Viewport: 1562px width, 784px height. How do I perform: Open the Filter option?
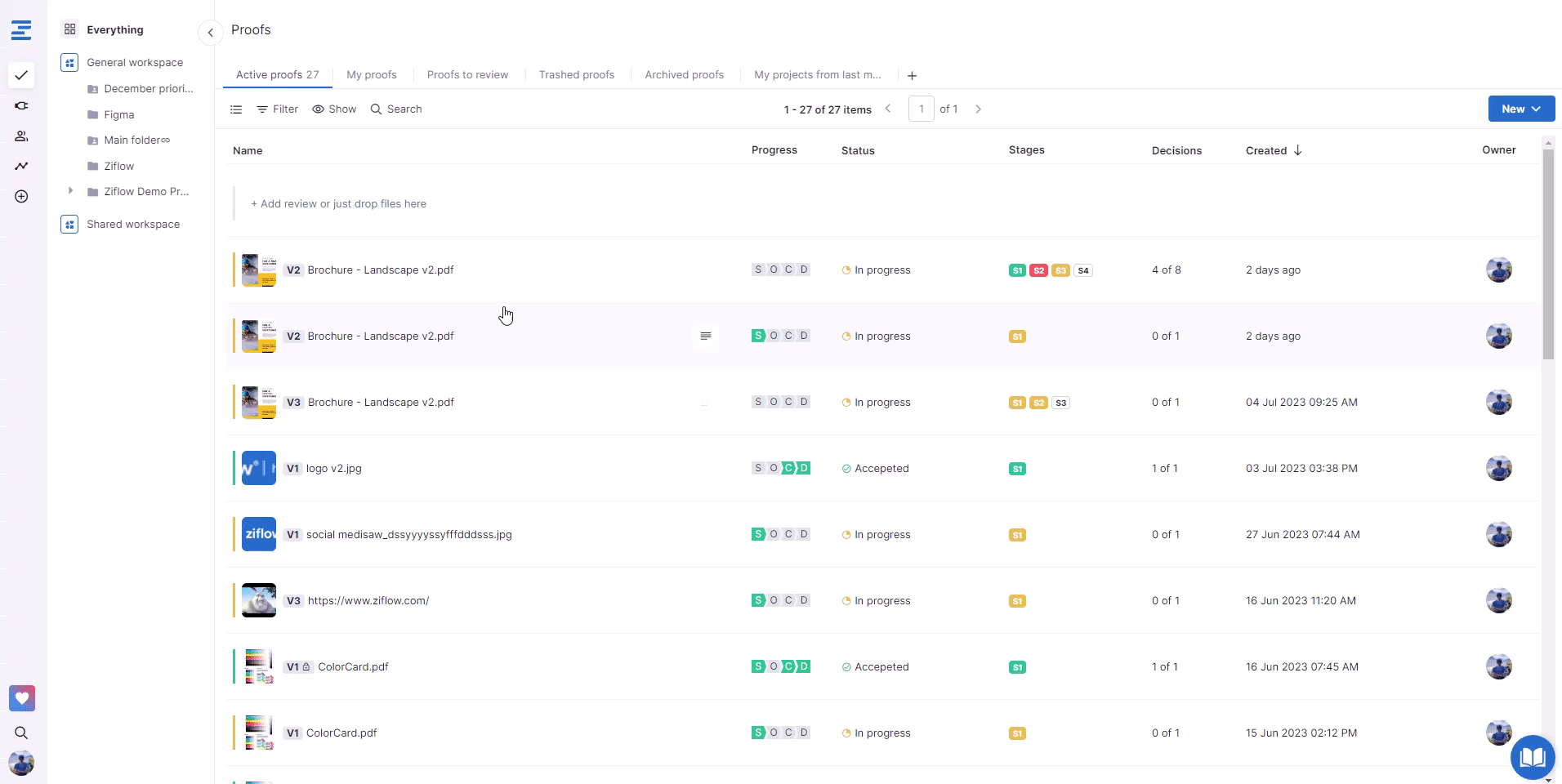pos(278,109)
